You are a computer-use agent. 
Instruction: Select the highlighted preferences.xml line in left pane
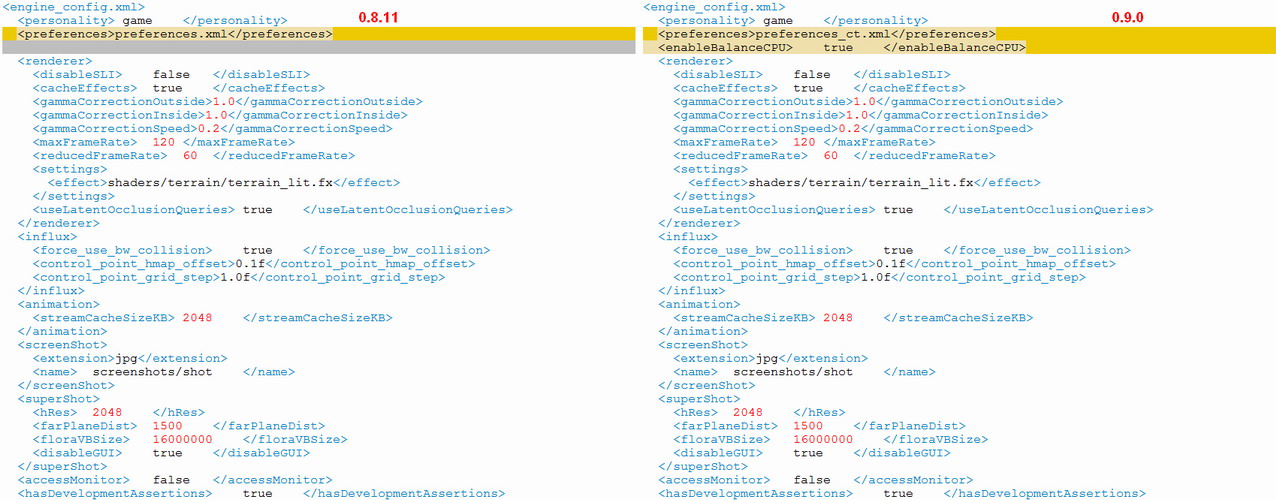point(174,34)
